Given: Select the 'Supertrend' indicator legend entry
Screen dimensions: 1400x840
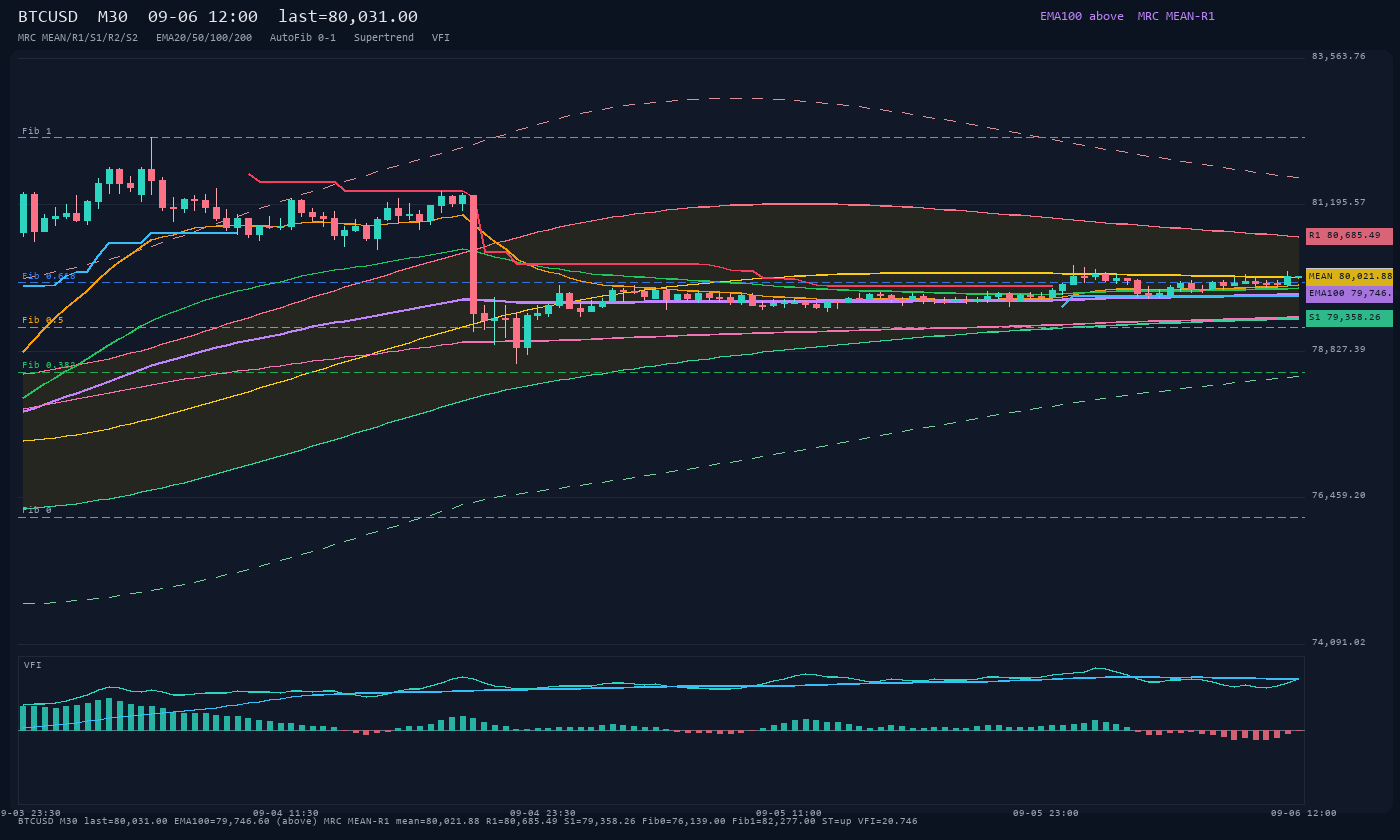Looking at the screenshot, I should click(384, 38).
